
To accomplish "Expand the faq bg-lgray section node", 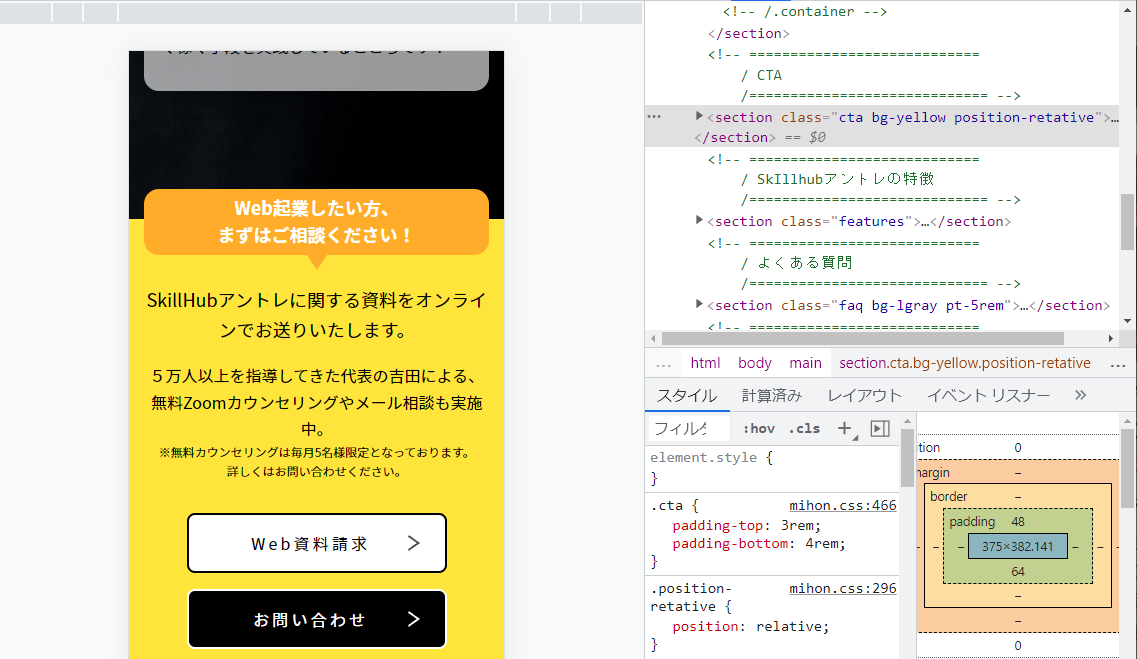I will coord(699,304).
